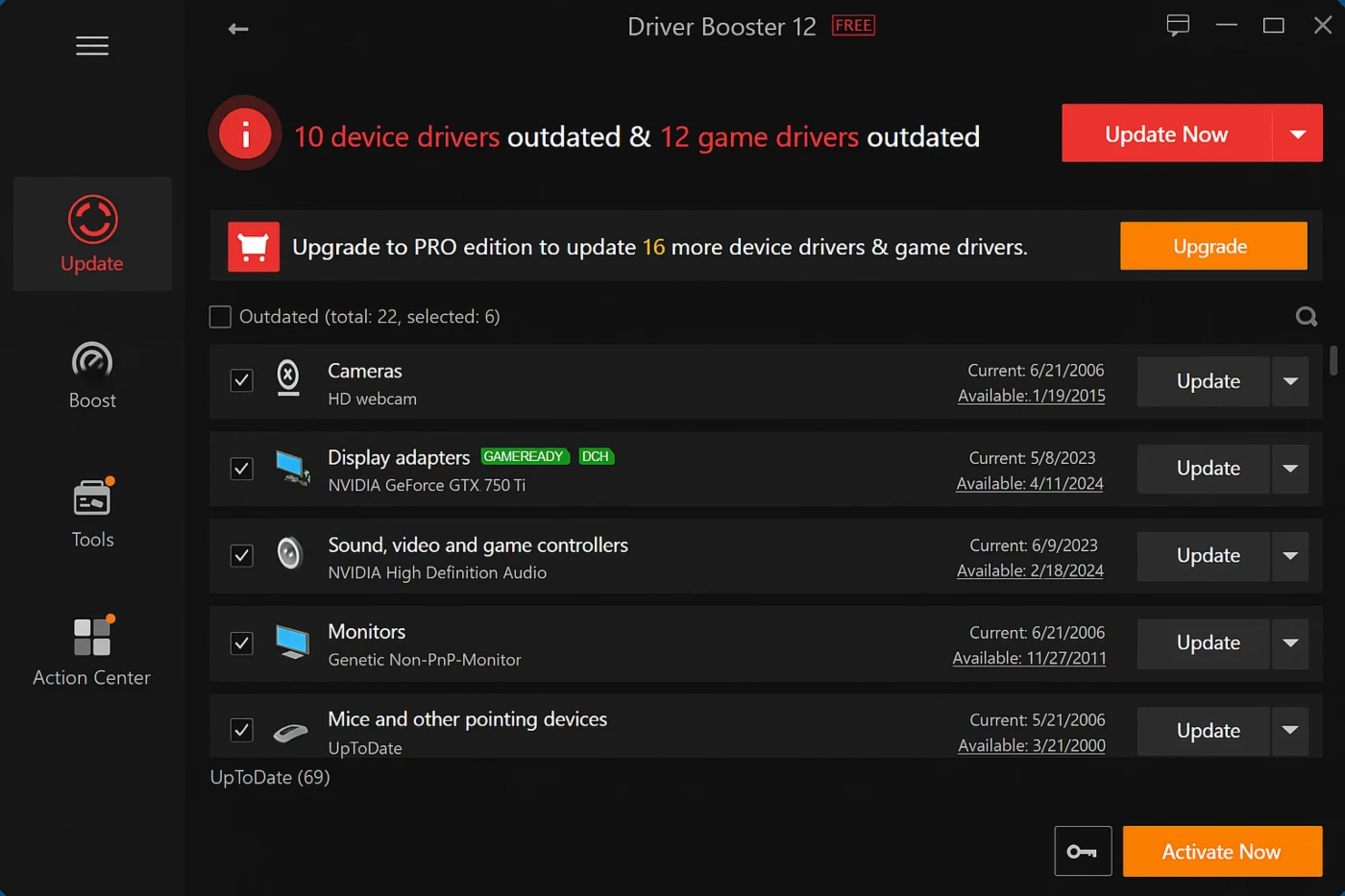Open the hamburger menu
The image size is (1345, 896).
(x=92, y=46)
